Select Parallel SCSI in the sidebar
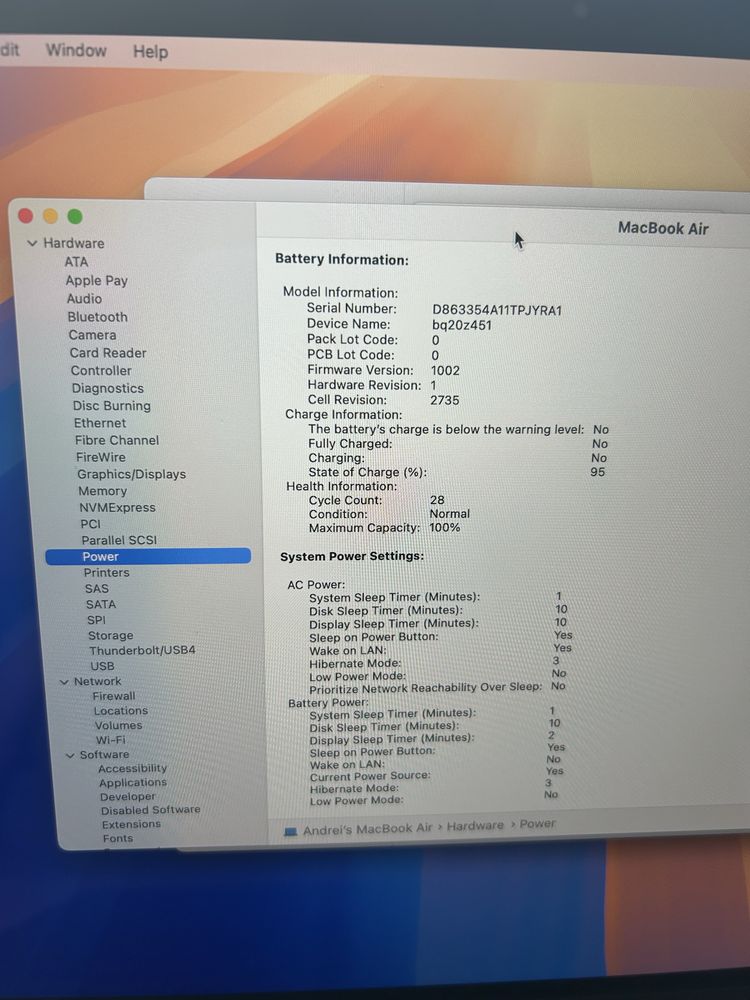The width and height of the screenshot is (750, 1000). pyautogui.click(x=119, y=540)
